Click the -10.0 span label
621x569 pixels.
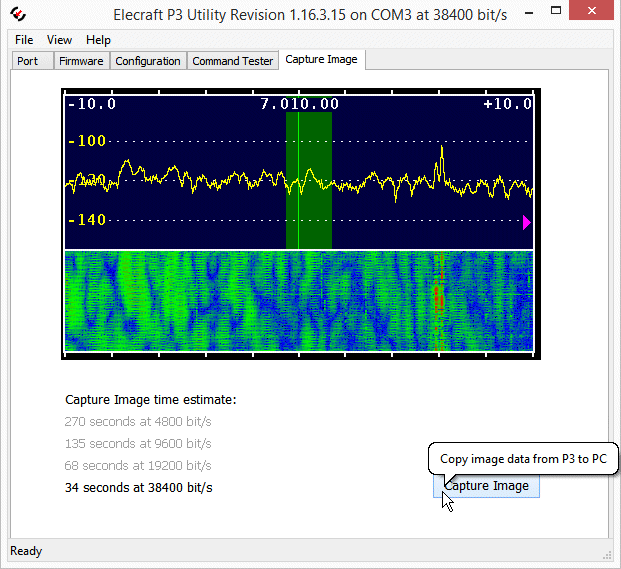tap(92, 104)
